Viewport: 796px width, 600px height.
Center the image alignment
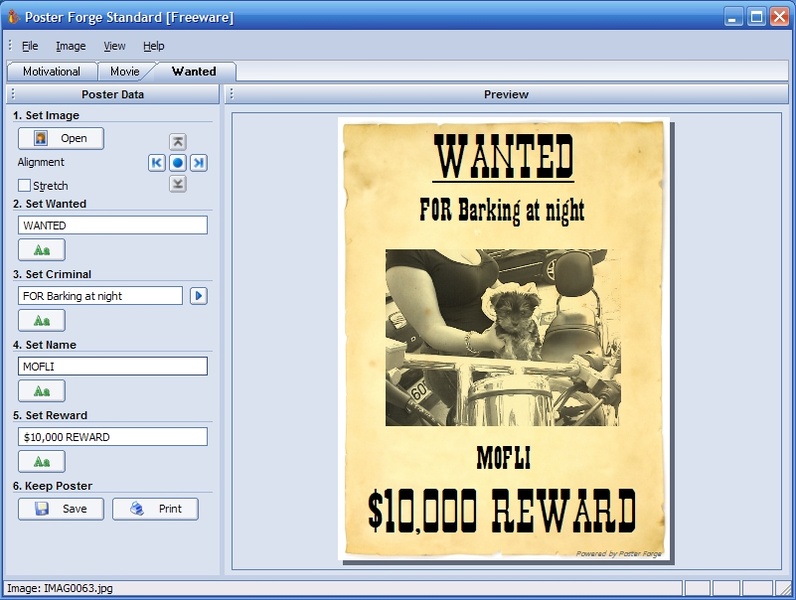coord(178,163)
